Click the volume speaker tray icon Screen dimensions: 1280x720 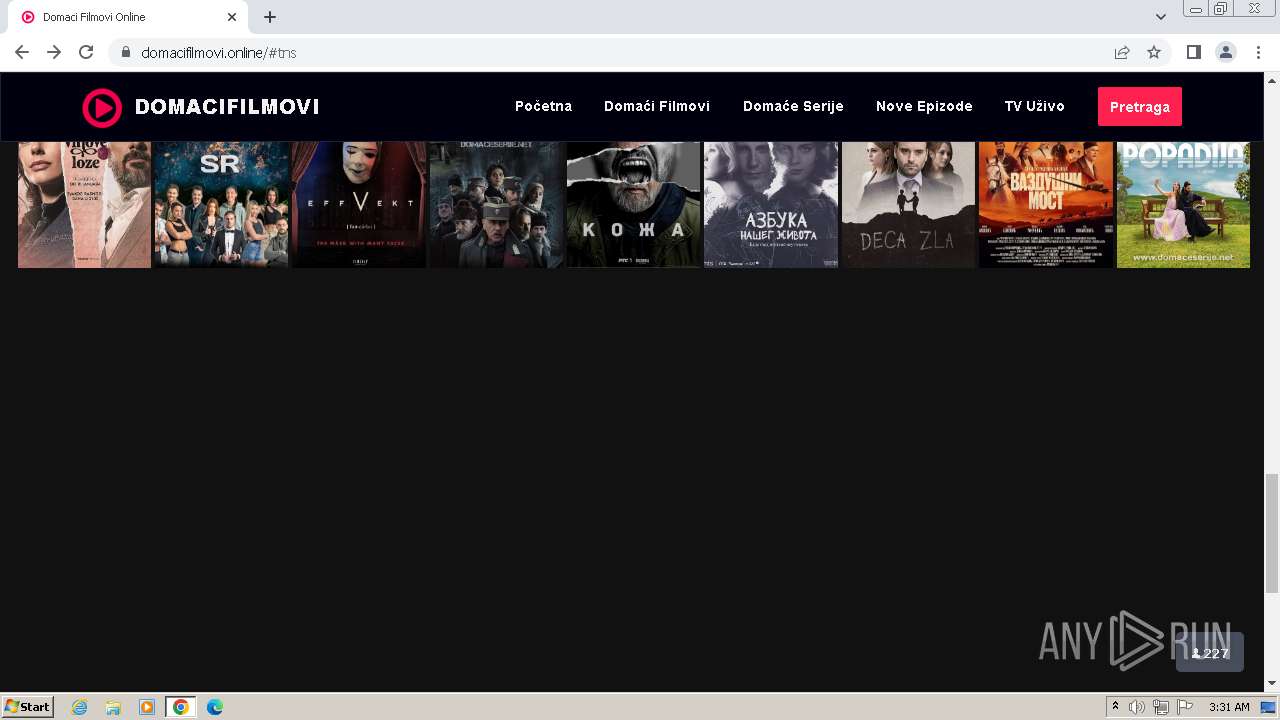[x=1137, y=707]
